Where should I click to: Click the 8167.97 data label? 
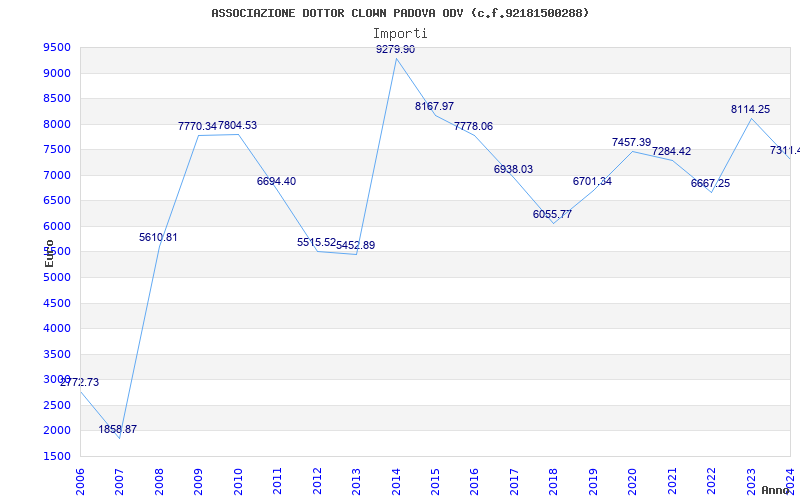point(434,107)
